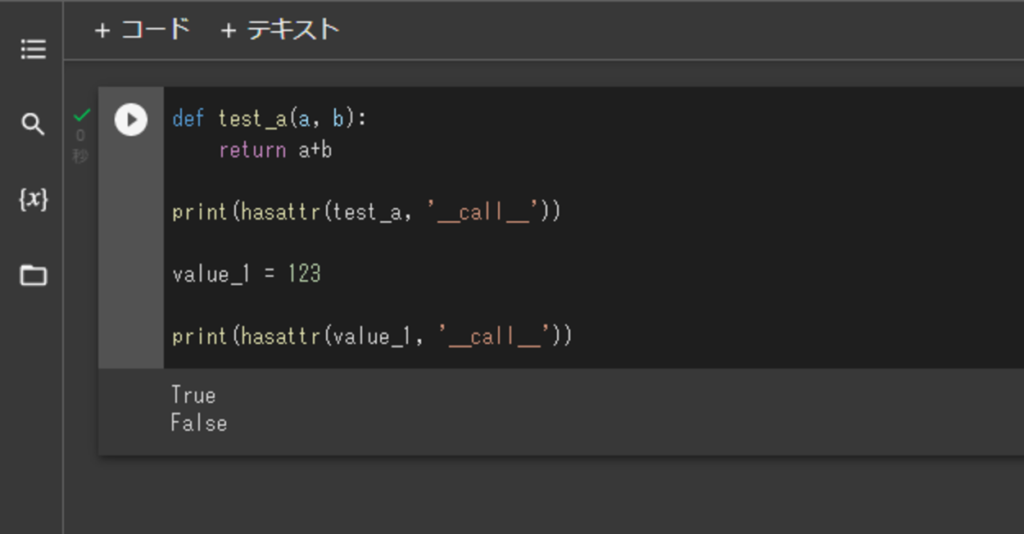Add a new text cell with + テキスト

click(x=280, y=30)
